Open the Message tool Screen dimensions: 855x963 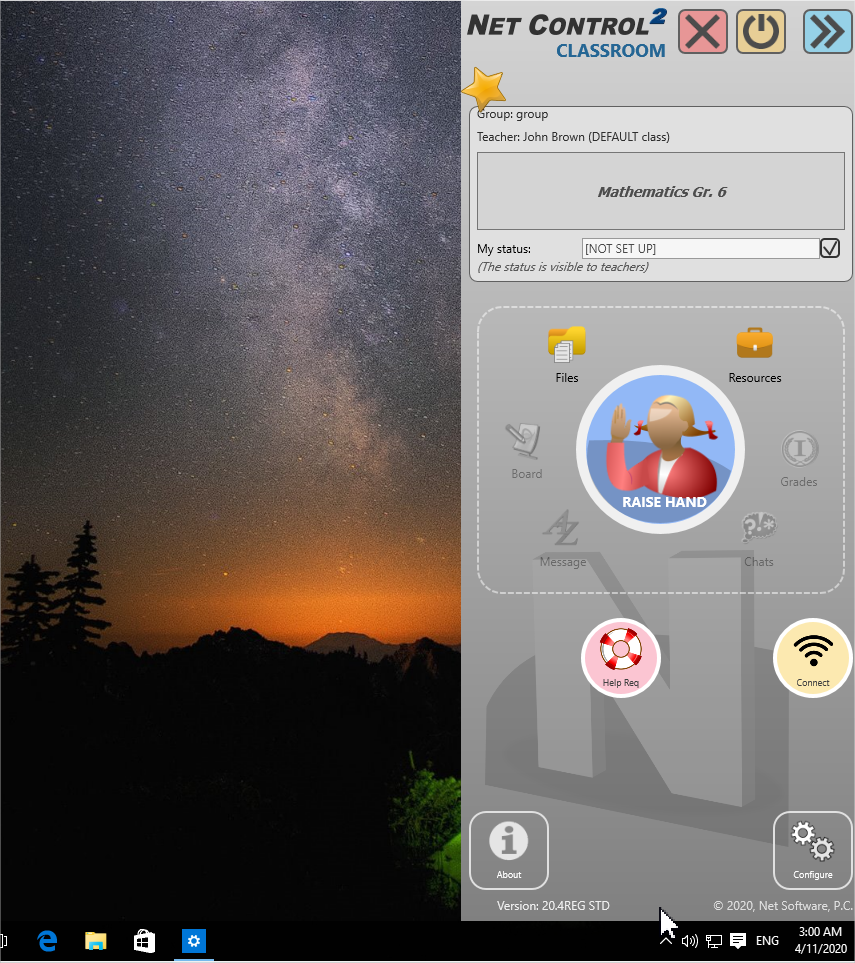[563, 539]
